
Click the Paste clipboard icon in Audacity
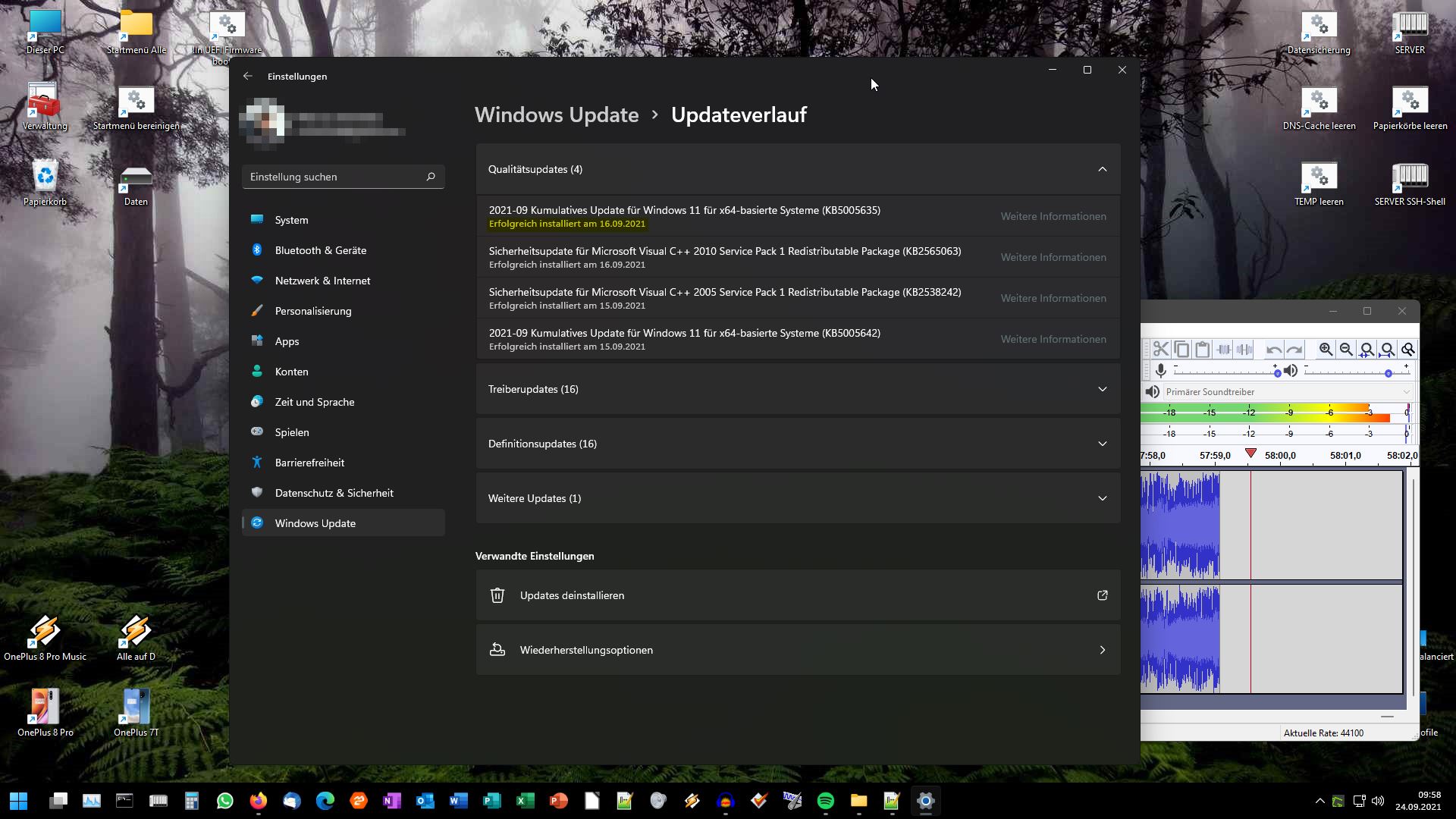click(x=1202, y=350)
